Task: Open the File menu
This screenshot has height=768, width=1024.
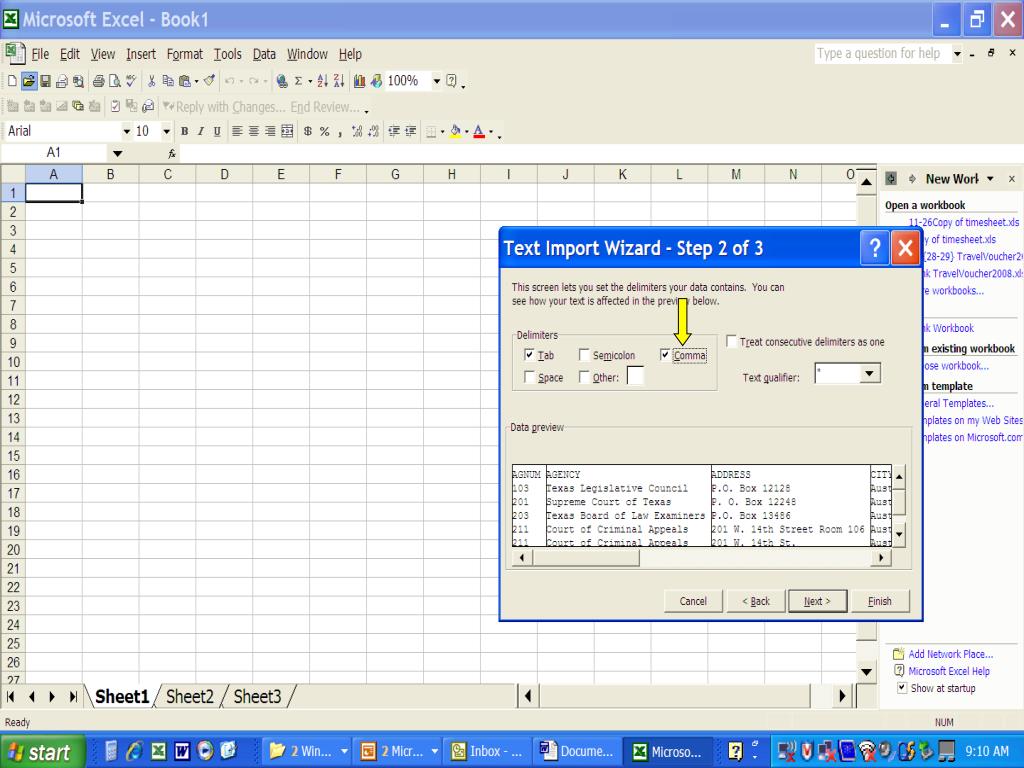Action: click(x=40, y=54)
